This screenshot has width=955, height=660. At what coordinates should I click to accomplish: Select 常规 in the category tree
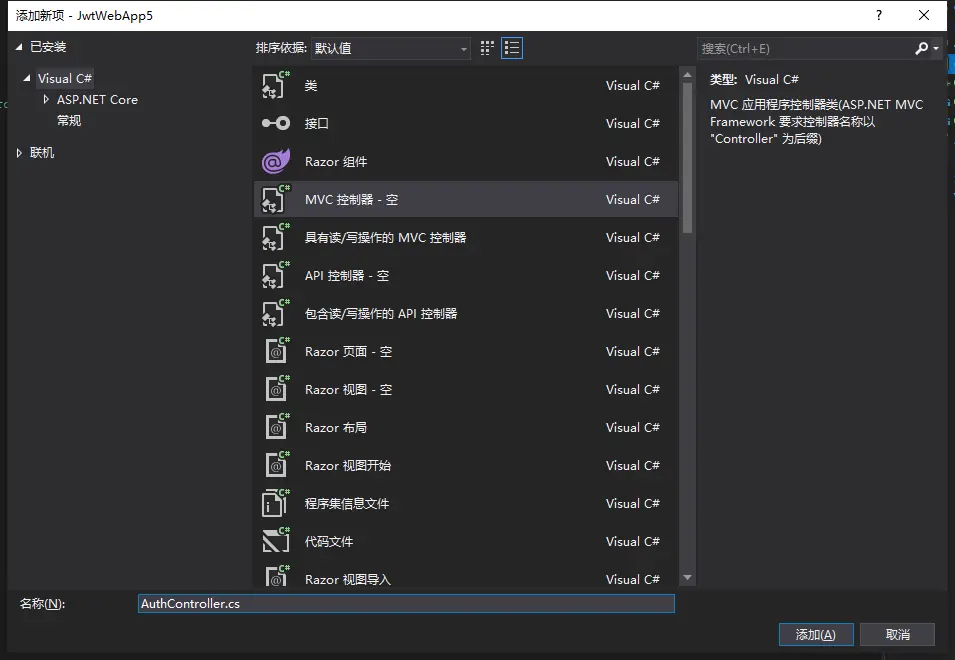69,121
